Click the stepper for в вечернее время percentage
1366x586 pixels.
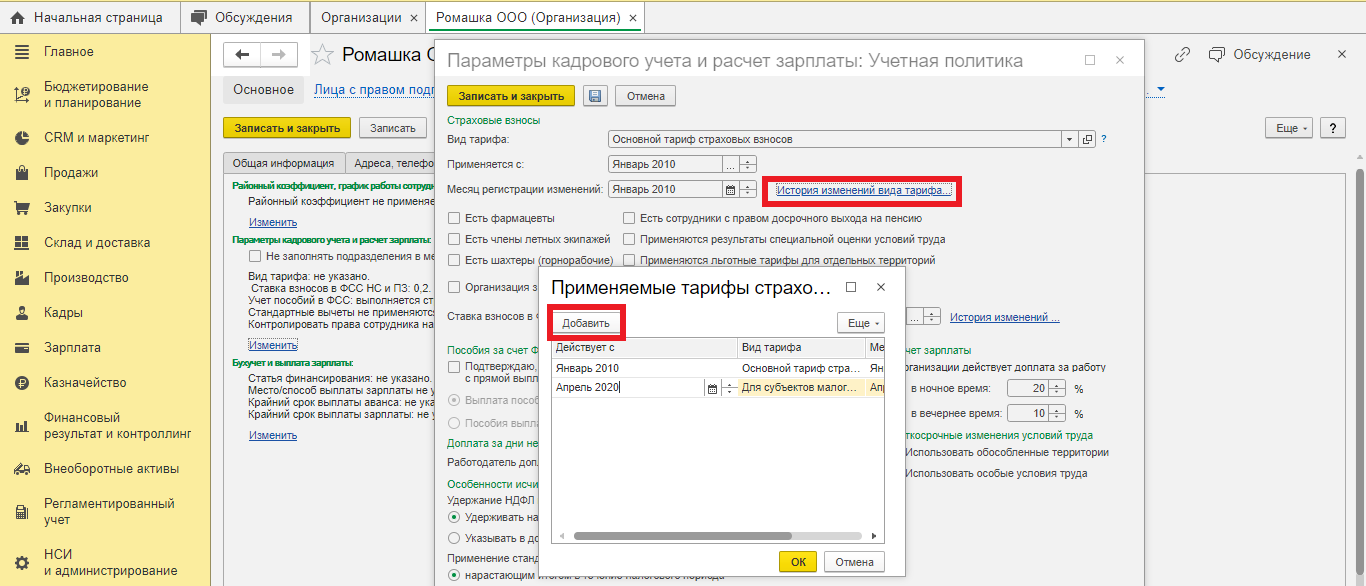click(x=1057, y=413)
